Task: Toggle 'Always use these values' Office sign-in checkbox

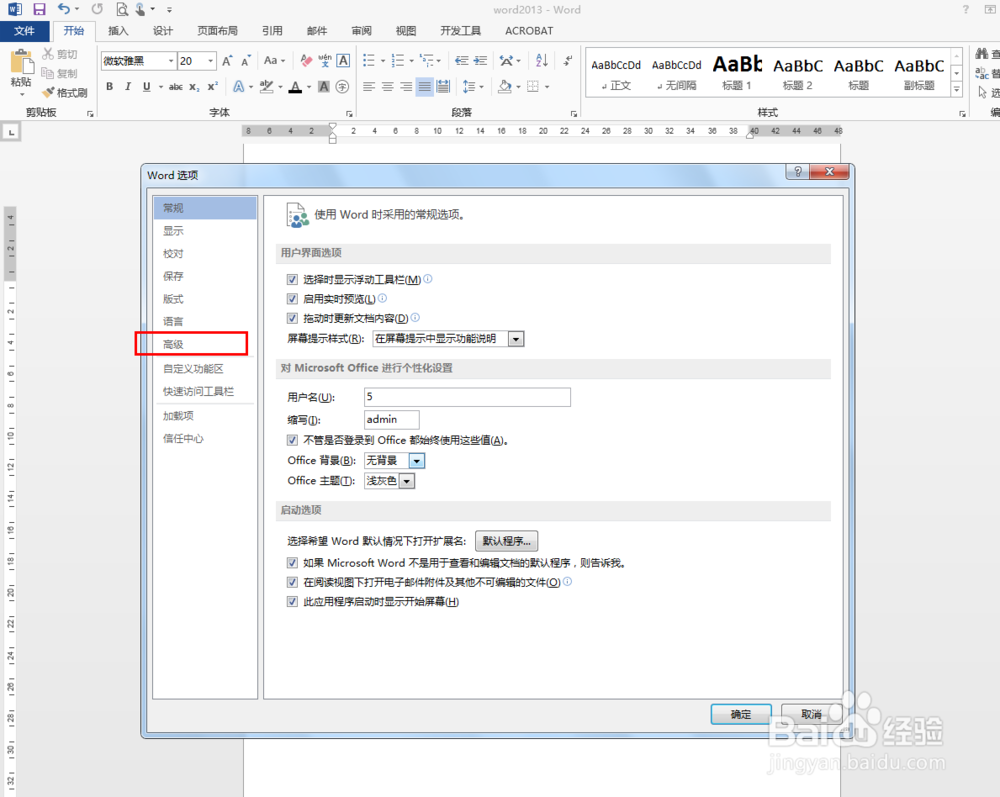Action: 292,440
